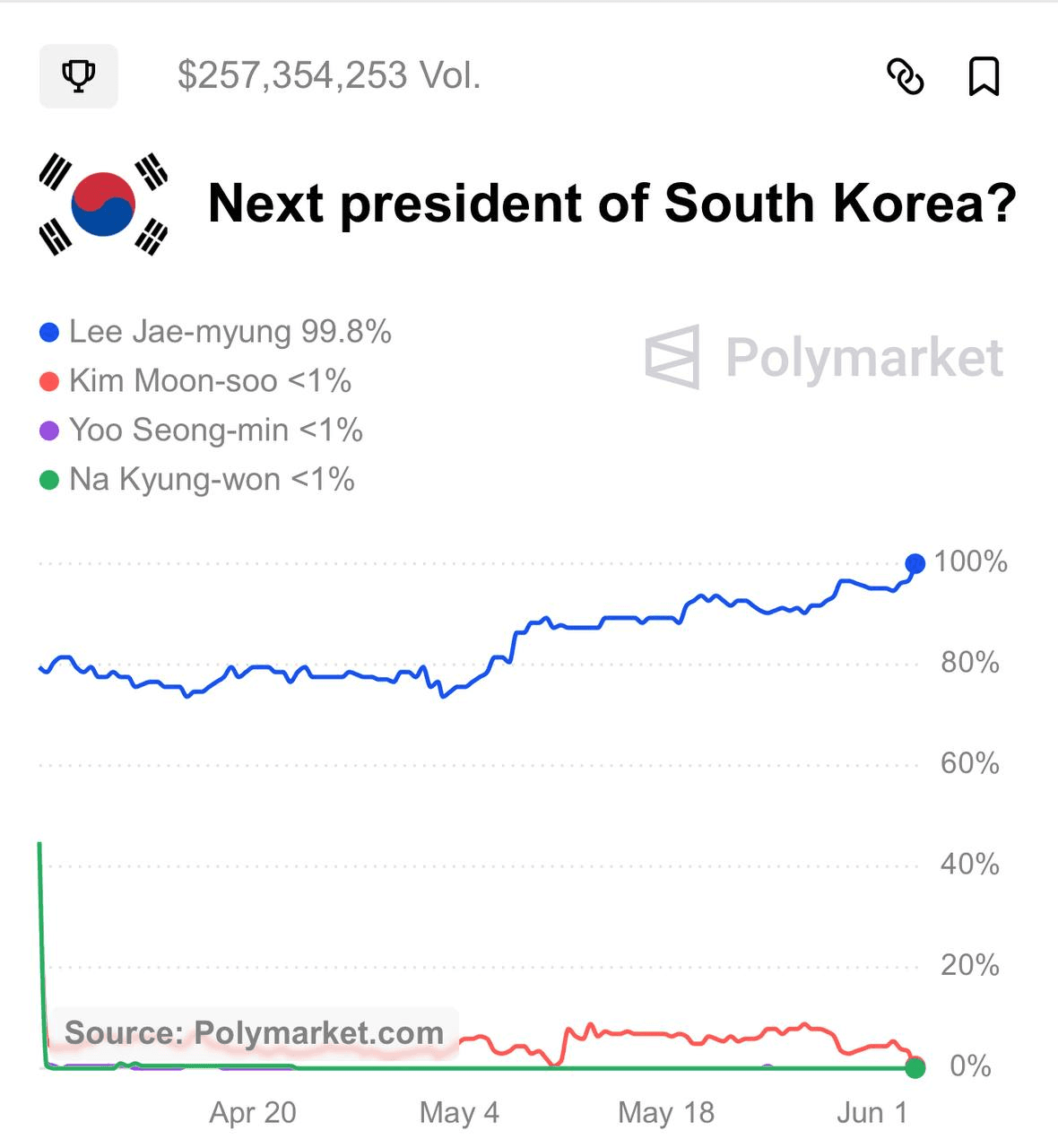Viewport: 1058px width, 1148px height.
Task: Open the Next president of South Korea title
Action: click(612, 204)
